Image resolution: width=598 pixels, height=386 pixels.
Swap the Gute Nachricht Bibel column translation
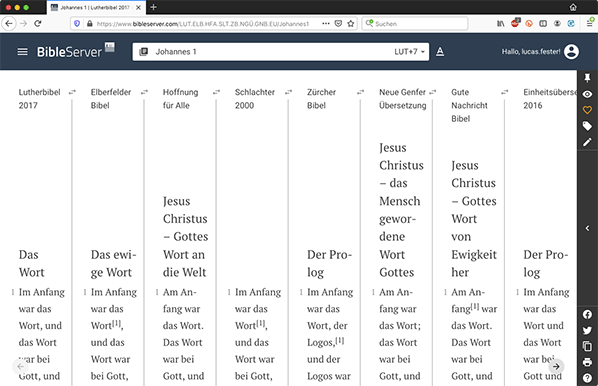505,92
